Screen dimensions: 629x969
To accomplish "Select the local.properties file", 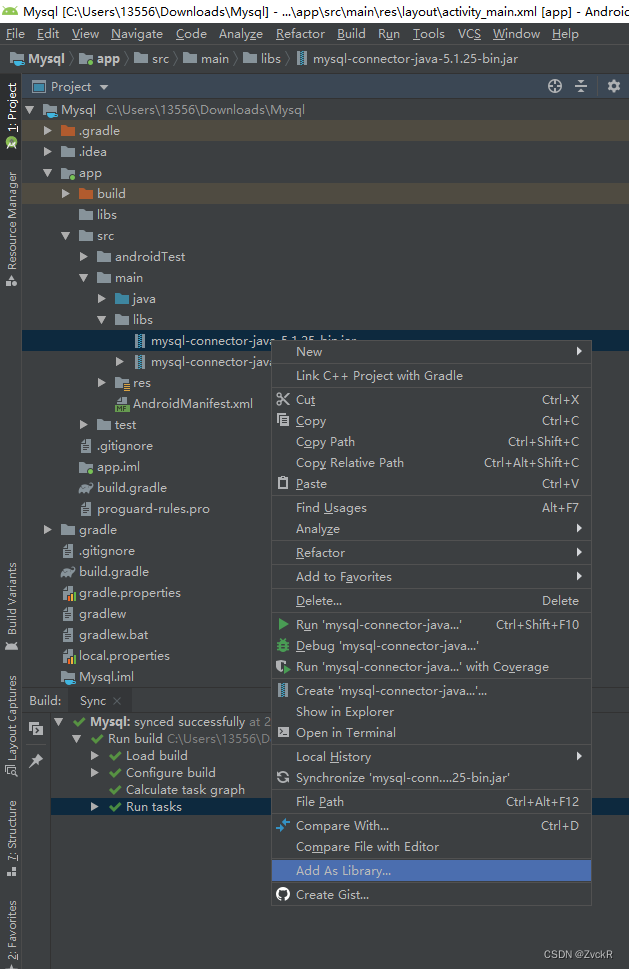I will pyautogui.click(x=124, y=656).
